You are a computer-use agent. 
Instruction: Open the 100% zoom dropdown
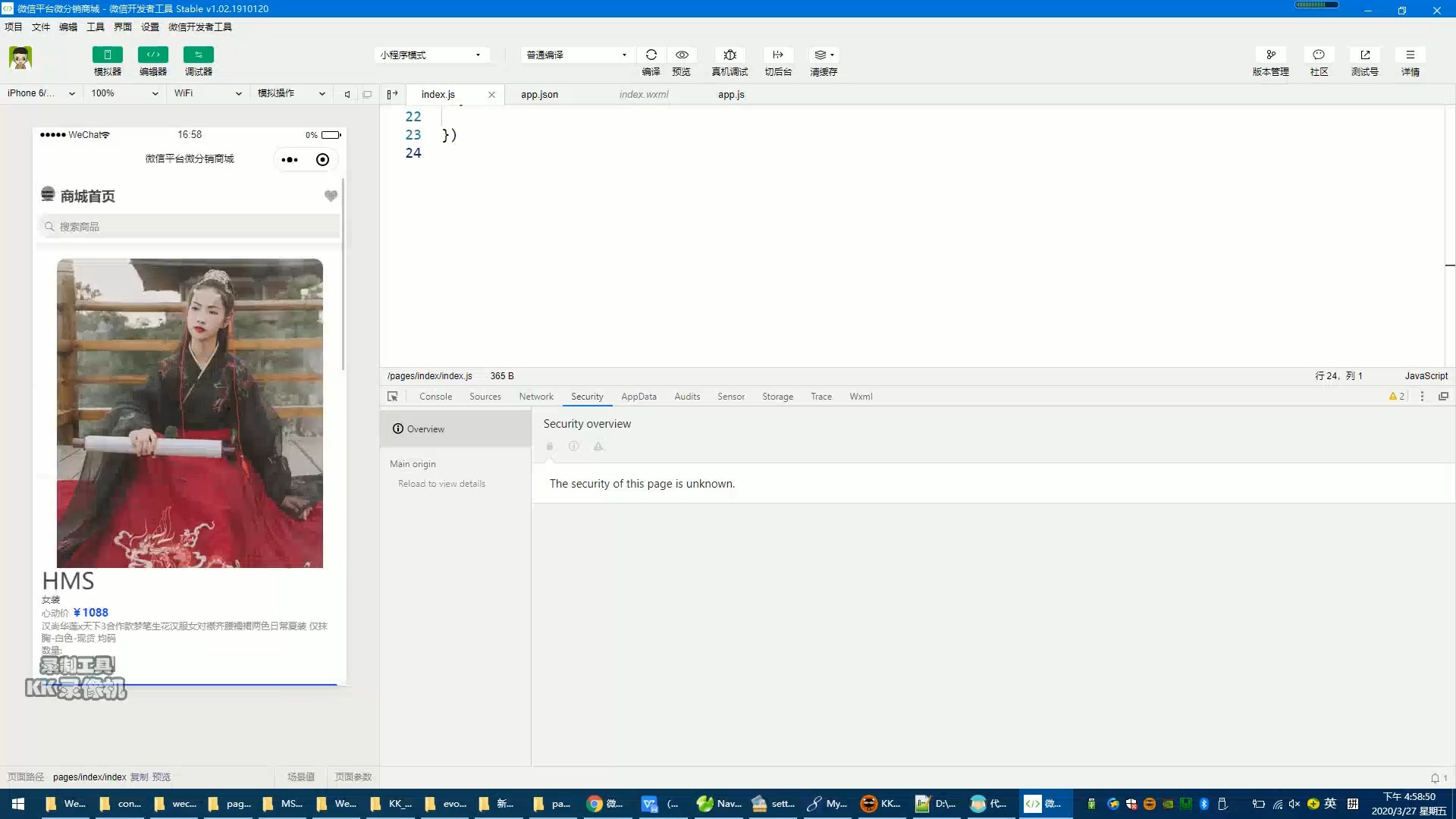tap(124, 93)
